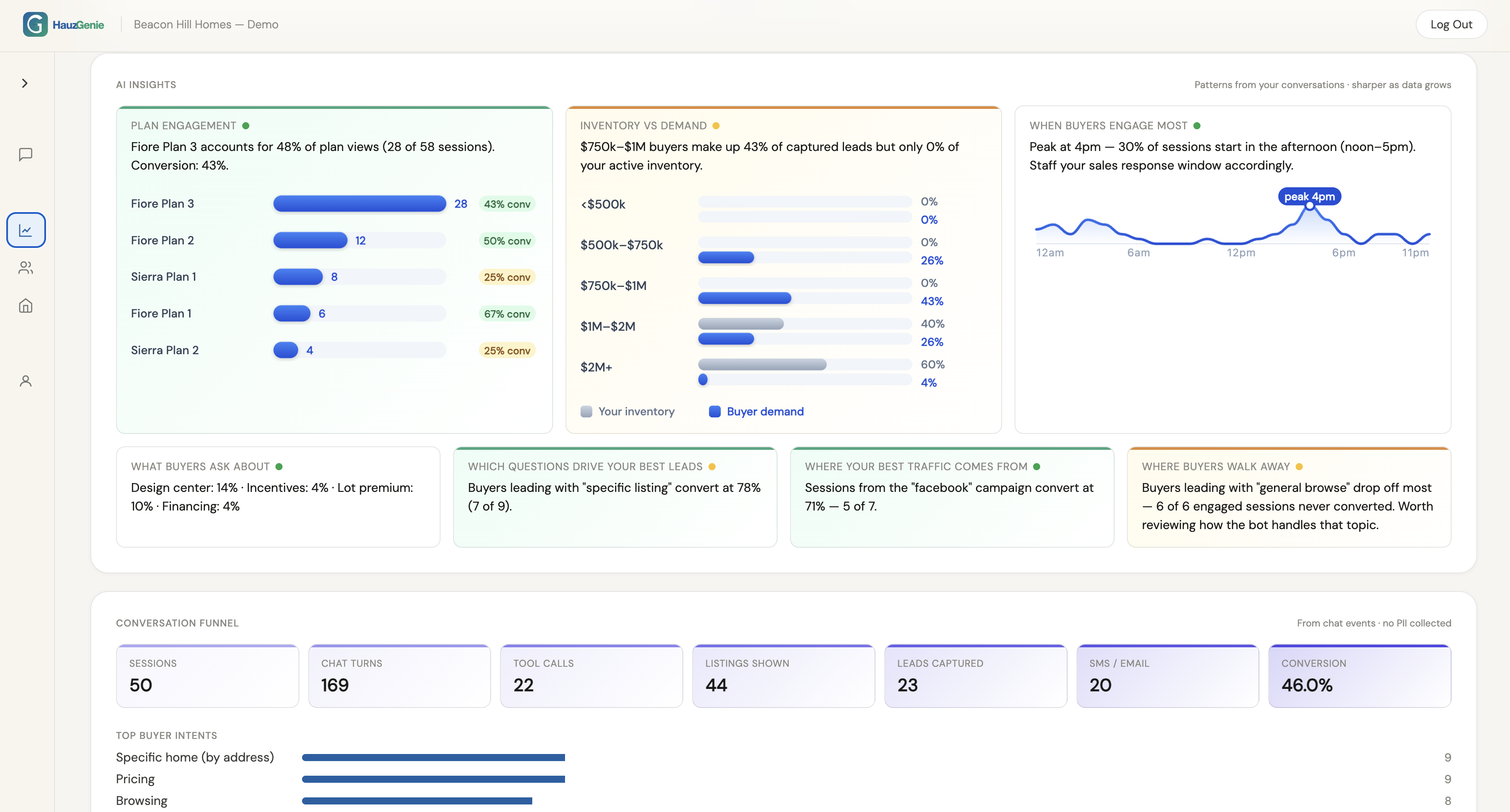Click the Conversation Funnel section heading
This screenshot has height=812, width=1510.
[177, 623]
